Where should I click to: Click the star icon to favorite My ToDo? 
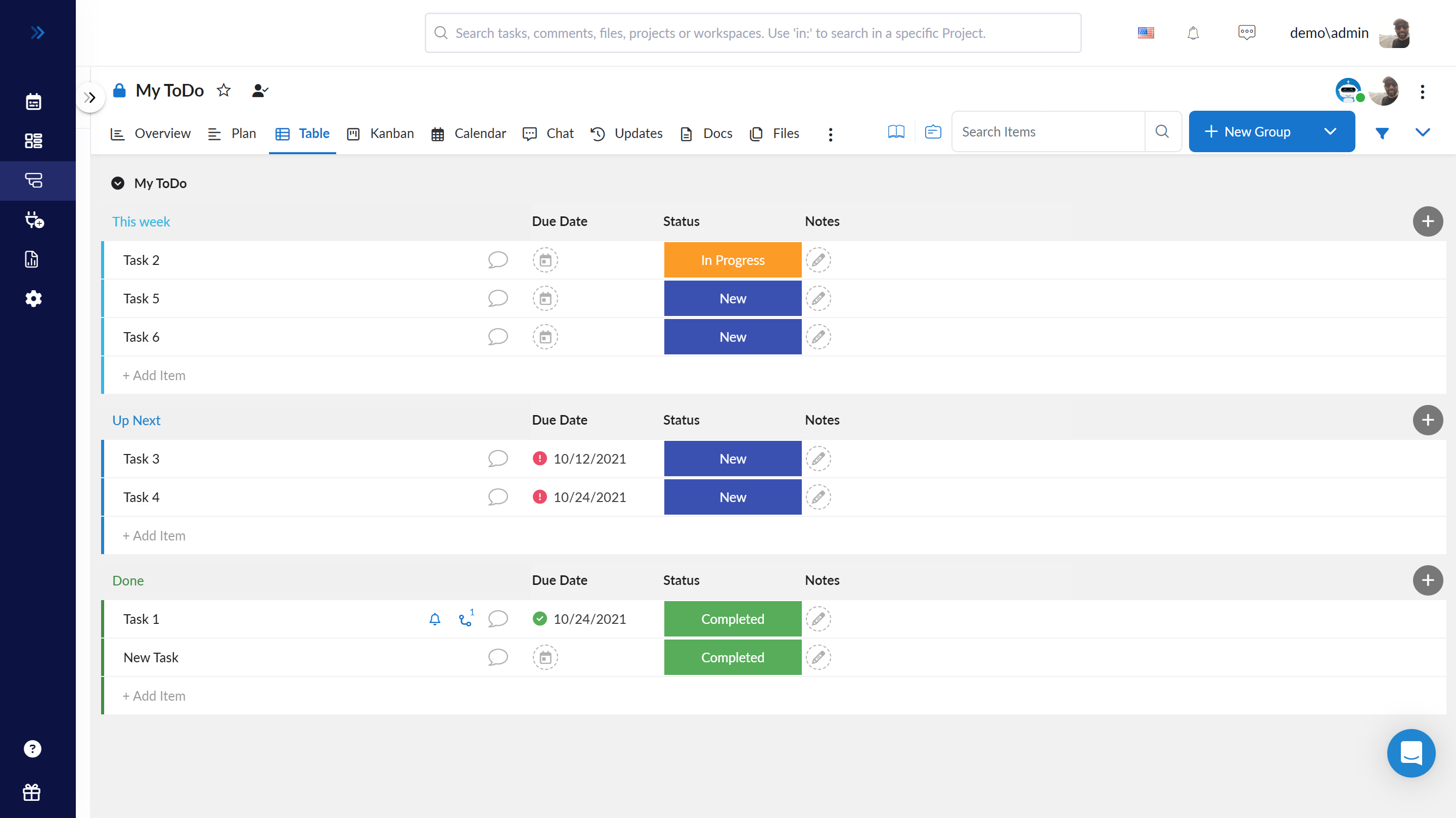click(x=224, y=90)
